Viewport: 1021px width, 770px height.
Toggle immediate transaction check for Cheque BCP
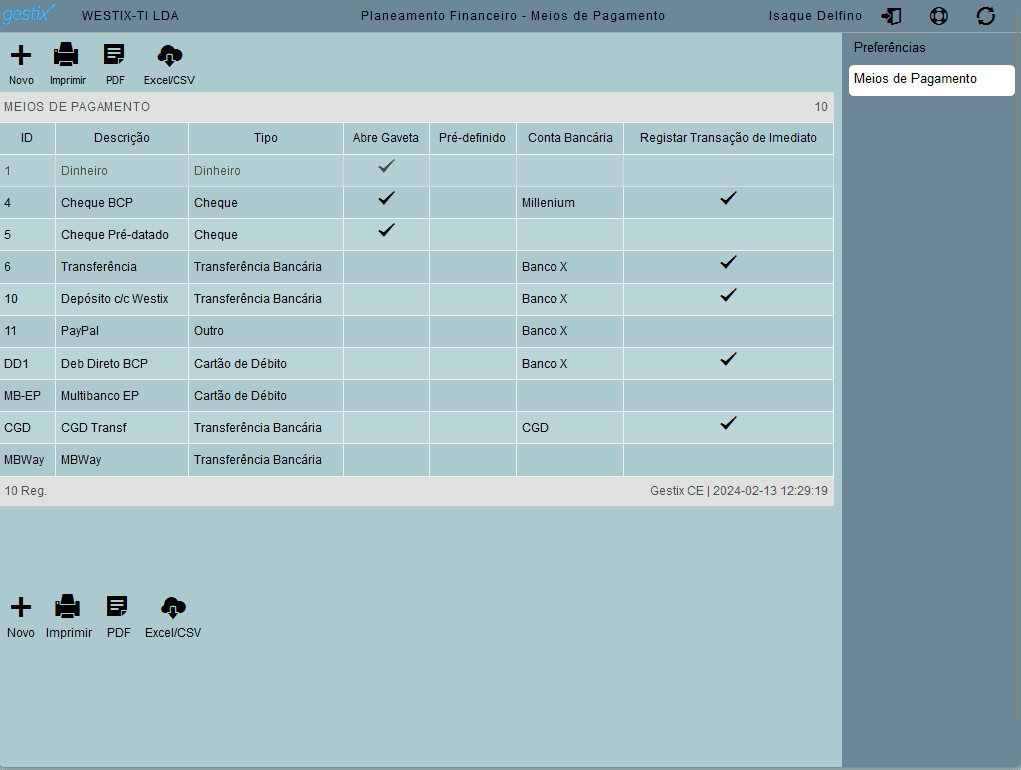point(728,198)
